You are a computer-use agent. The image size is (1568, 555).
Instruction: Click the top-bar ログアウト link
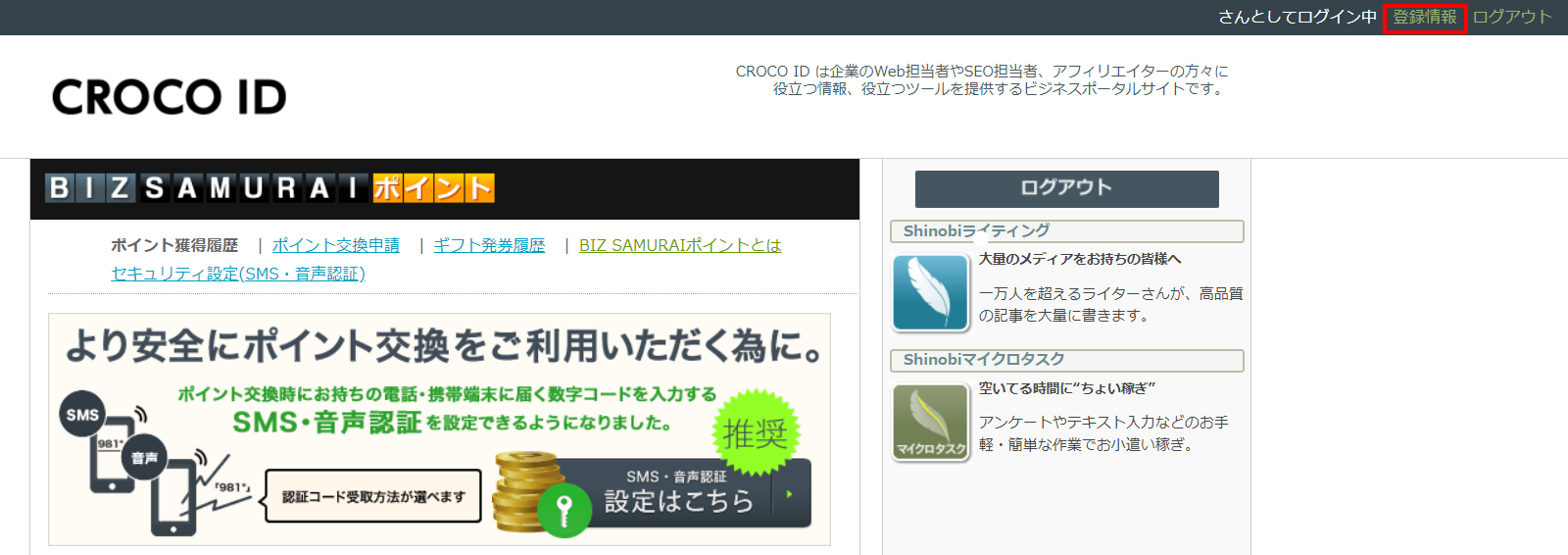1512,18
